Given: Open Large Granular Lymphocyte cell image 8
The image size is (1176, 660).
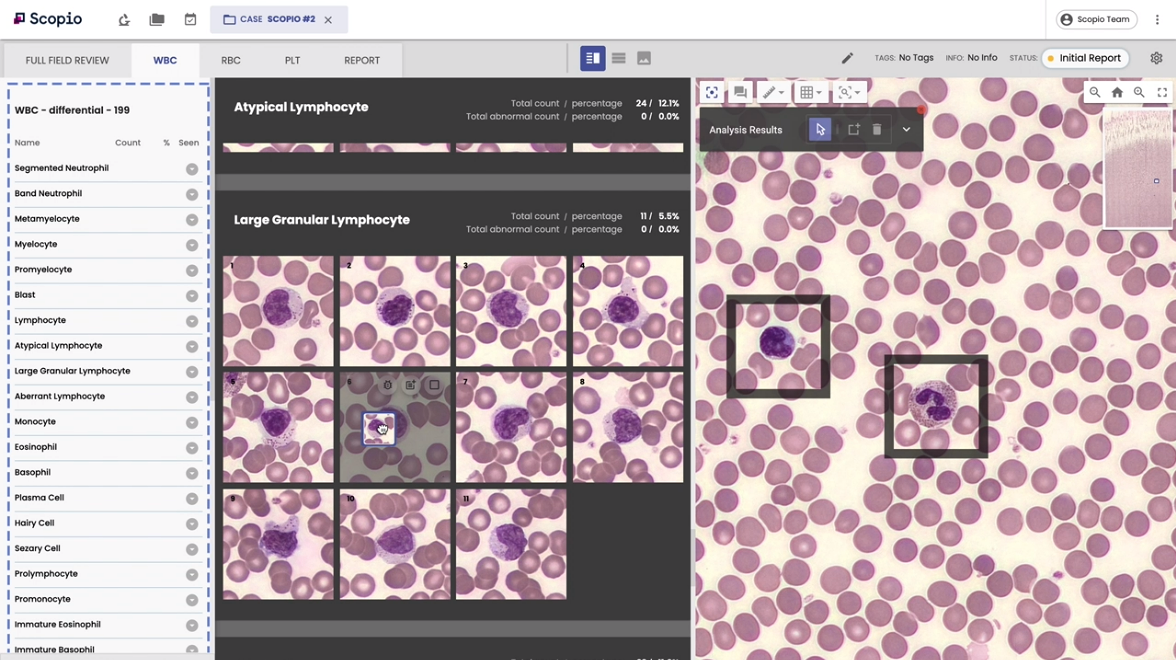Looking at the screenshot, I should [x=628, y=428].
